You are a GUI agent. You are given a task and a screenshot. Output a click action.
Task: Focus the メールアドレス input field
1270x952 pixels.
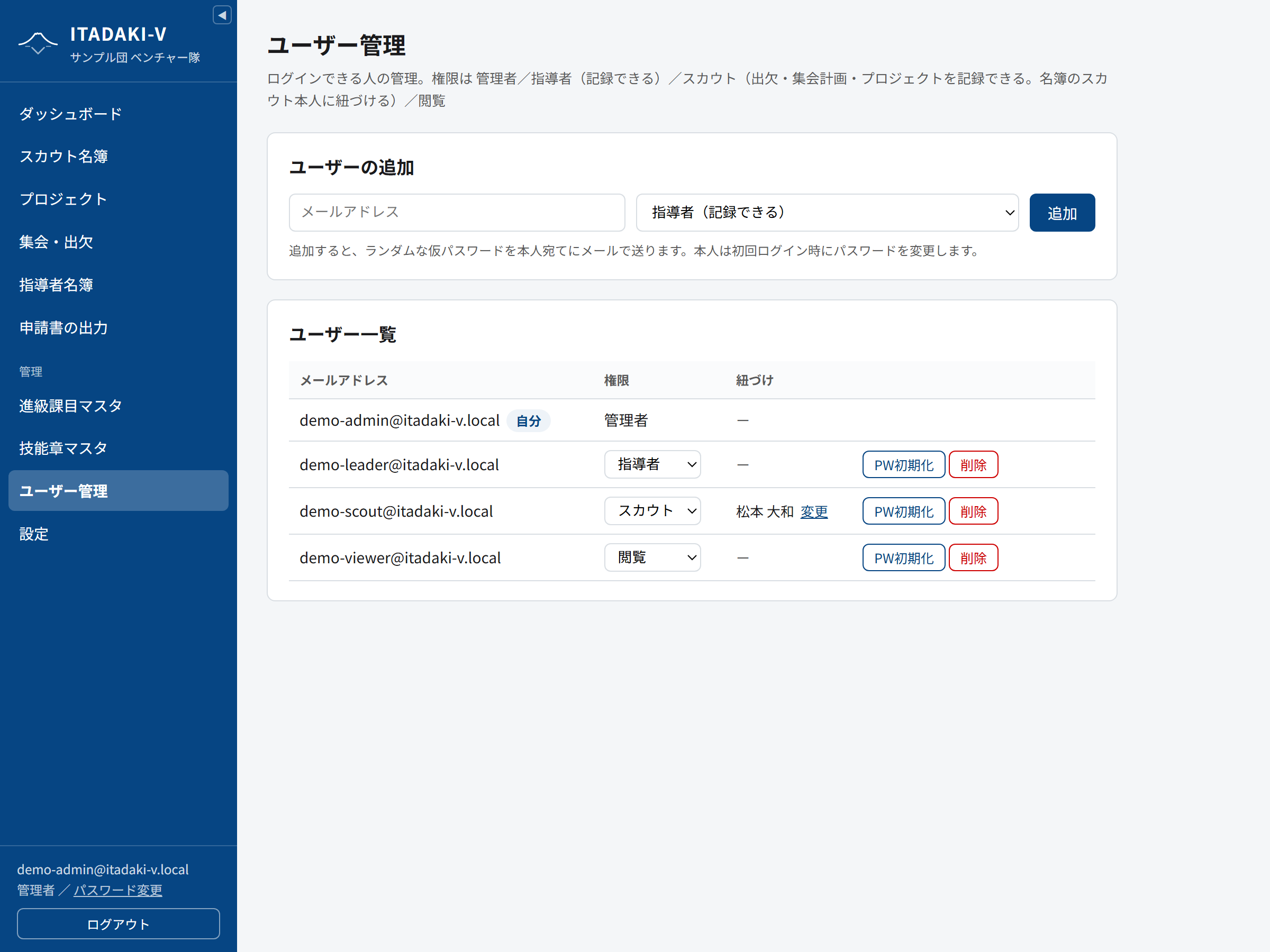pyautogui.click(x=457, y=212)
